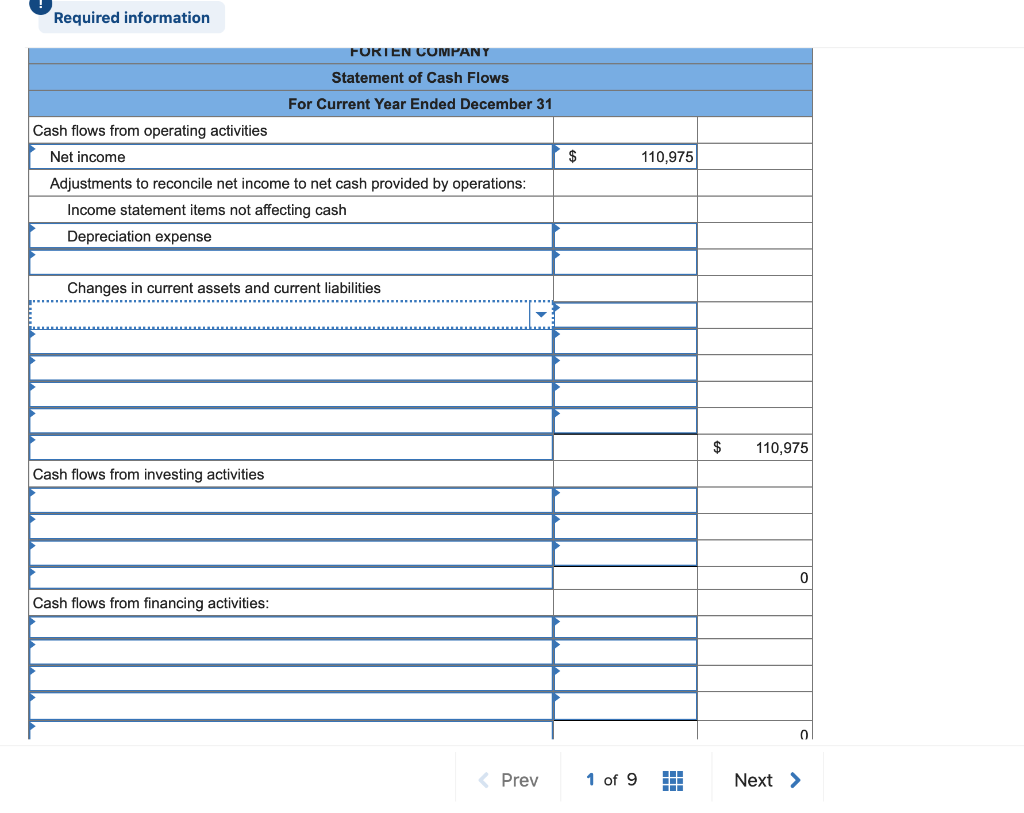
Task: Open the question grid navigator icon
Action: (672, 780)
